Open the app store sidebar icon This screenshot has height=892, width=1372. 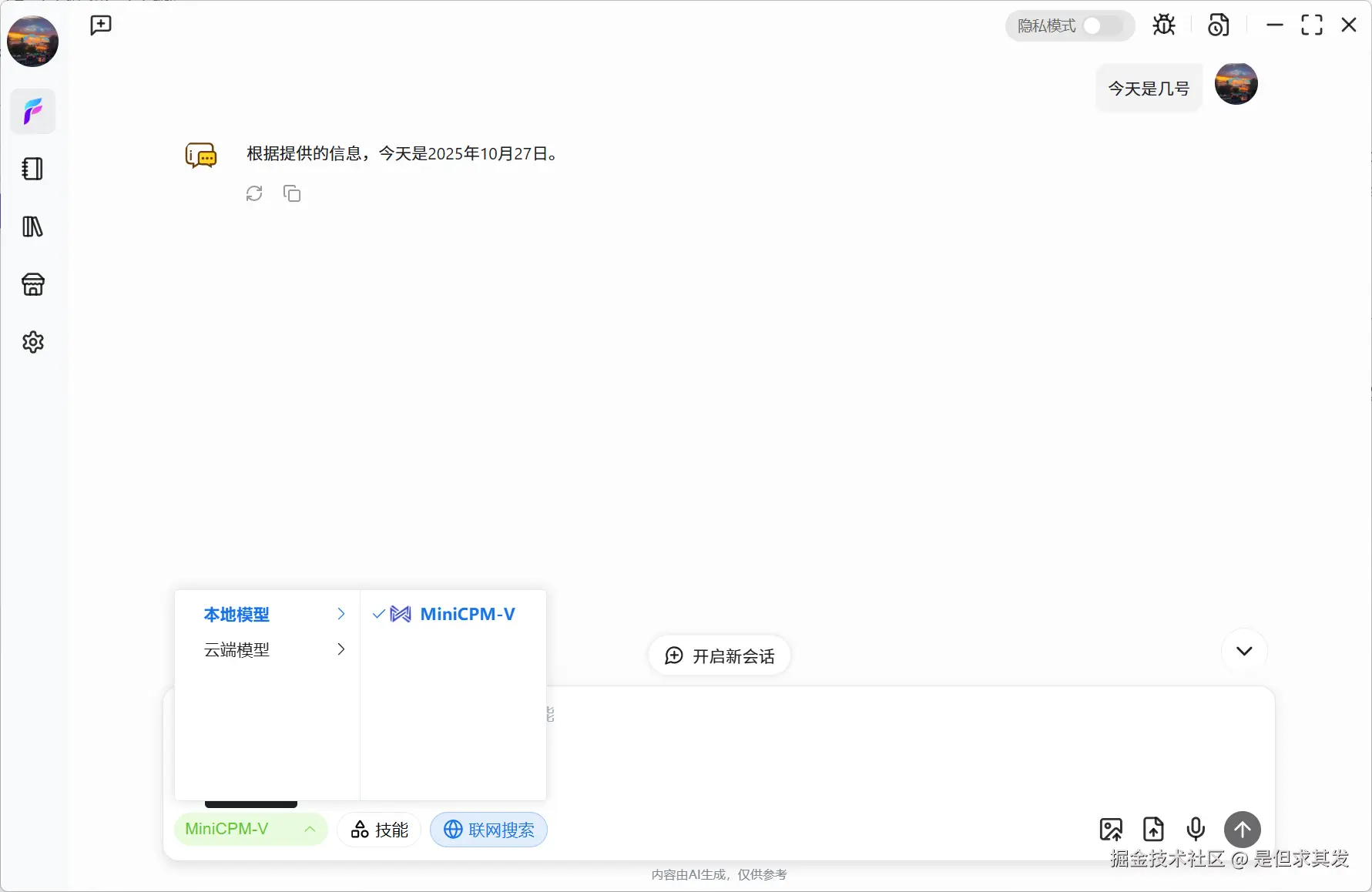coord(32,284)
